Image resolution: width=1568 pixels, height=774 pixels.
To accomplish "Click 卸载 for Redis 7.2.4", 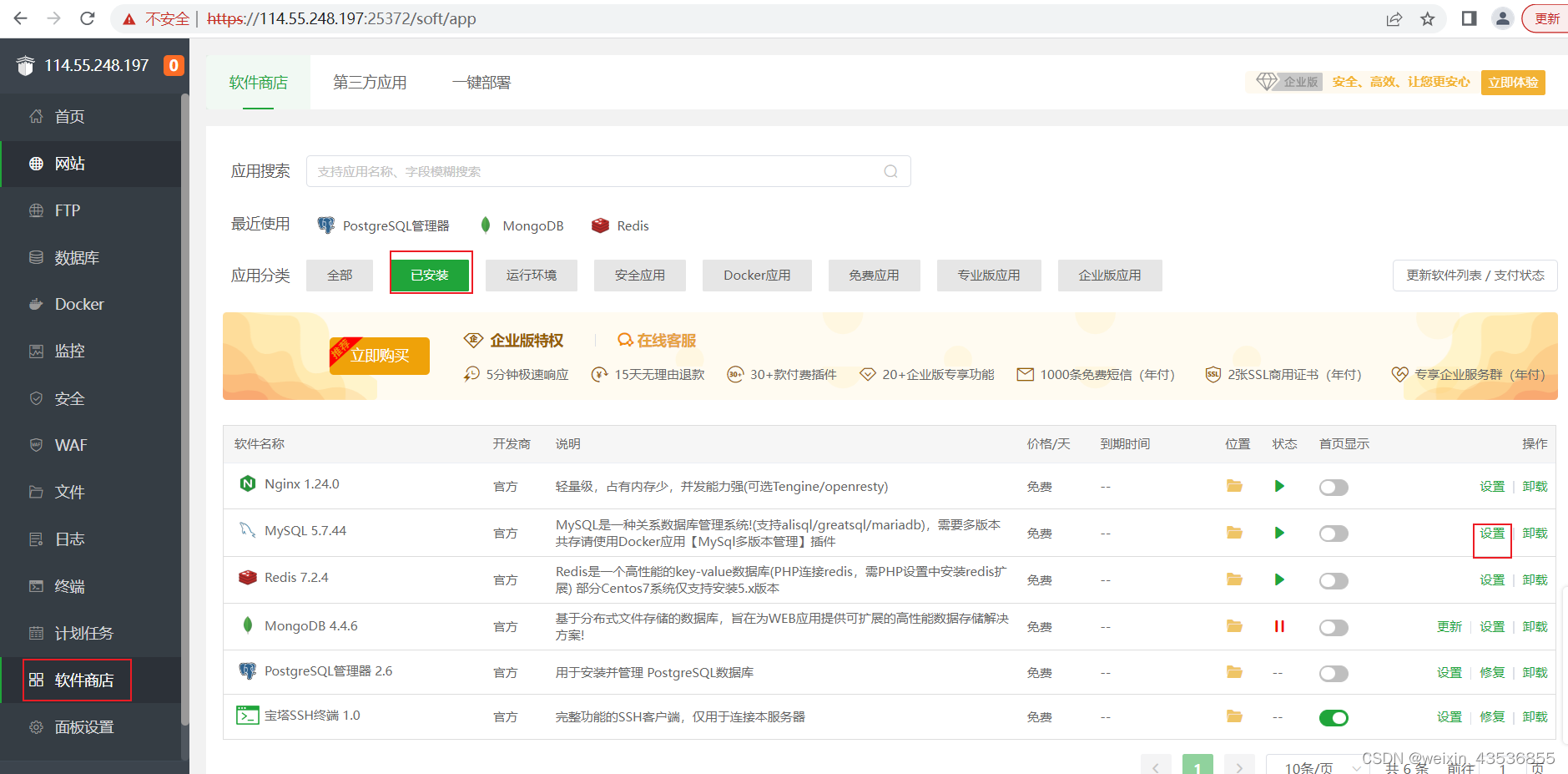I will pos(1535,580).
